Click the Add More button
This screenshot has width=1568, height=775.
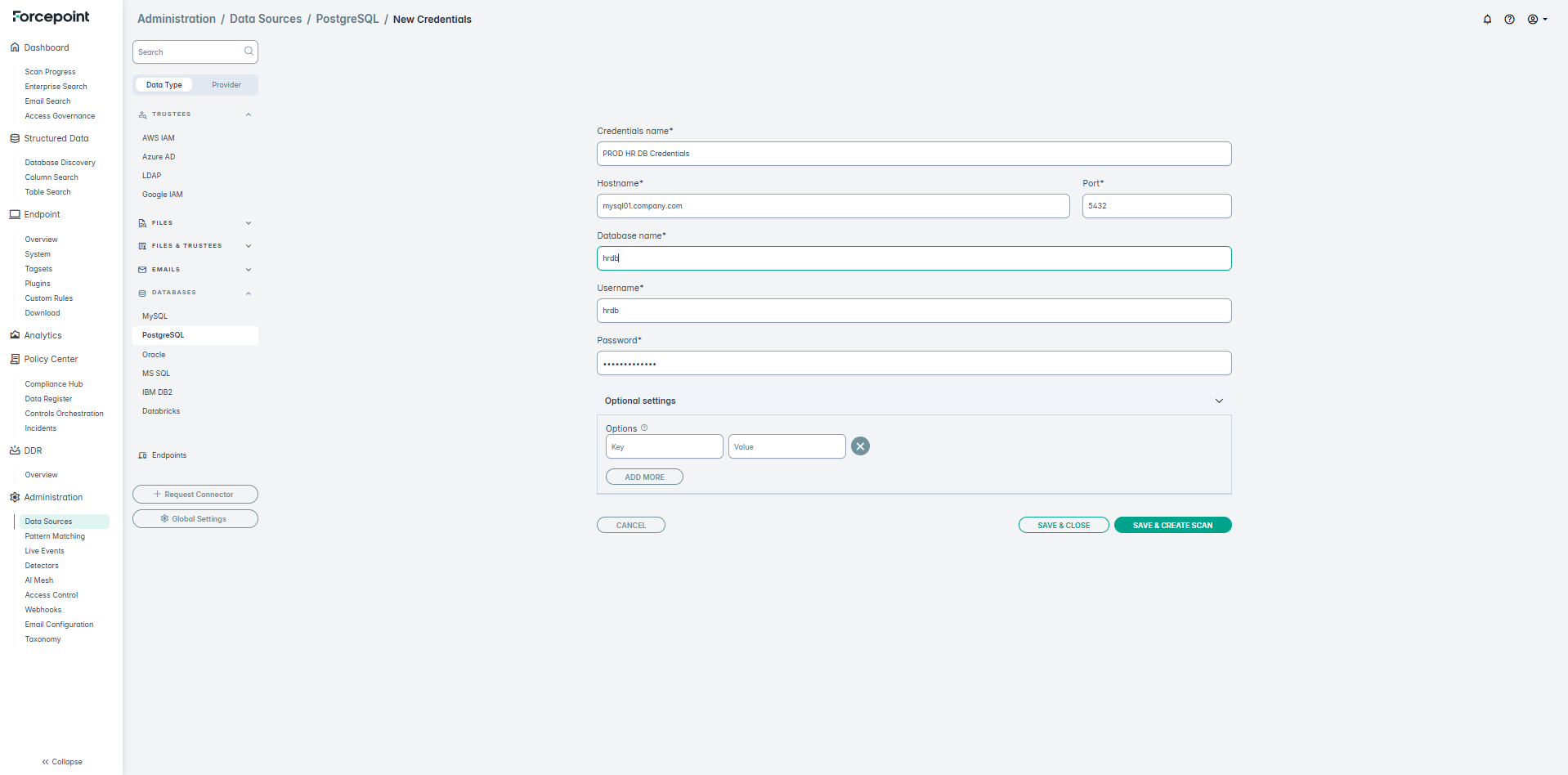(644, 477)
